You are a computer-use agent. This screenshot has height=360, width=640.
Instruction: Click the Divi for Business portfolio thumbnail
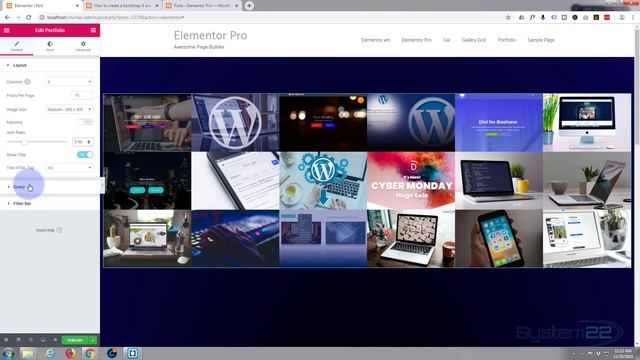click(x=499, y=122)
